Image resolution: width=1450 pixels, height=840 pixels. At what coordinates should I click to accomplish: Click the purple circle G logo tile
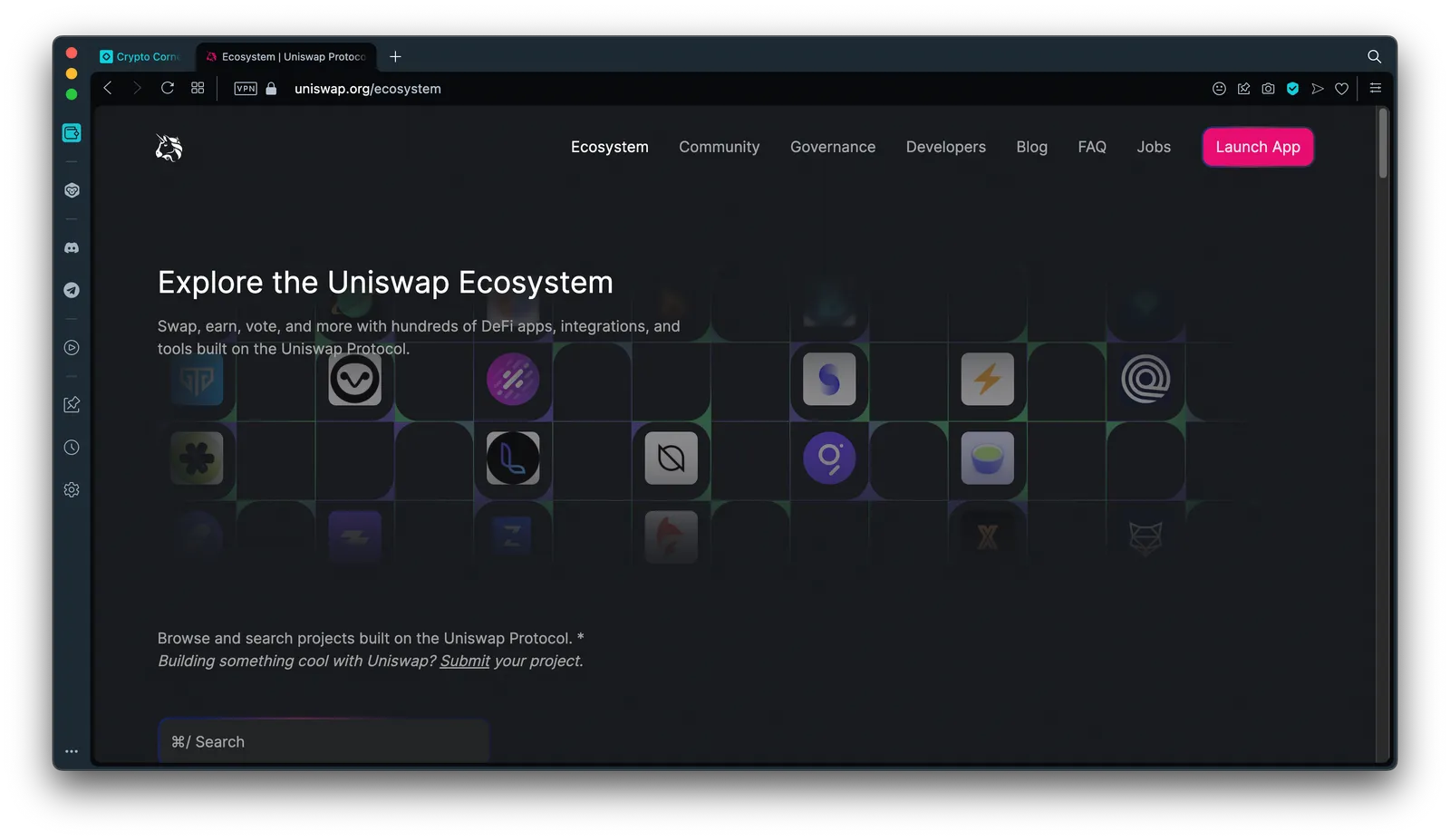point(829,458)
